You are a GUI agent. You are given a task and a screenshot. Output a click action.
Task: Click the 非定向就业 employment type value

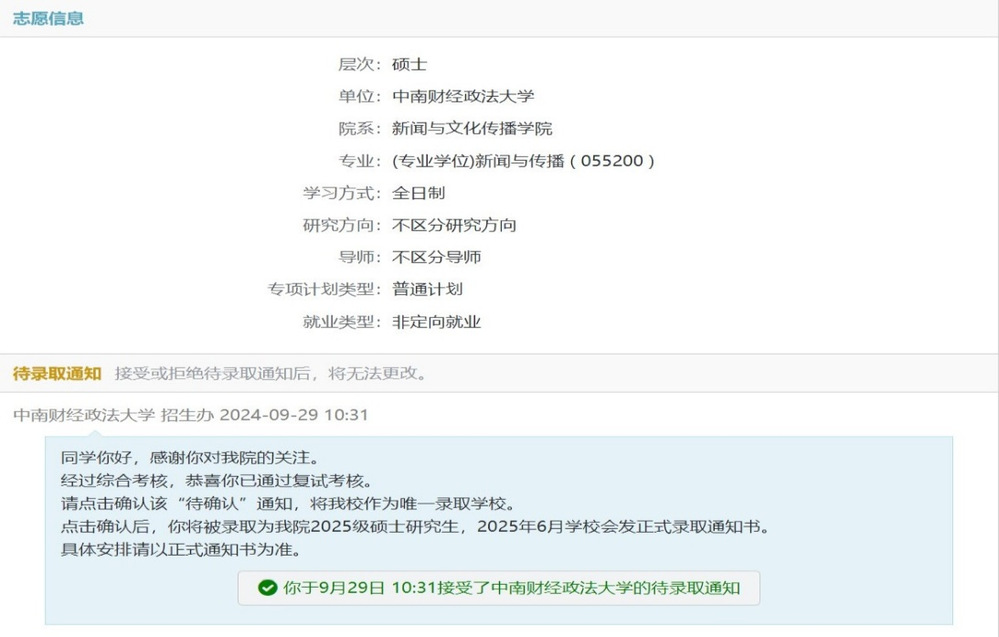pyautogui.click(x=437, y=321)
